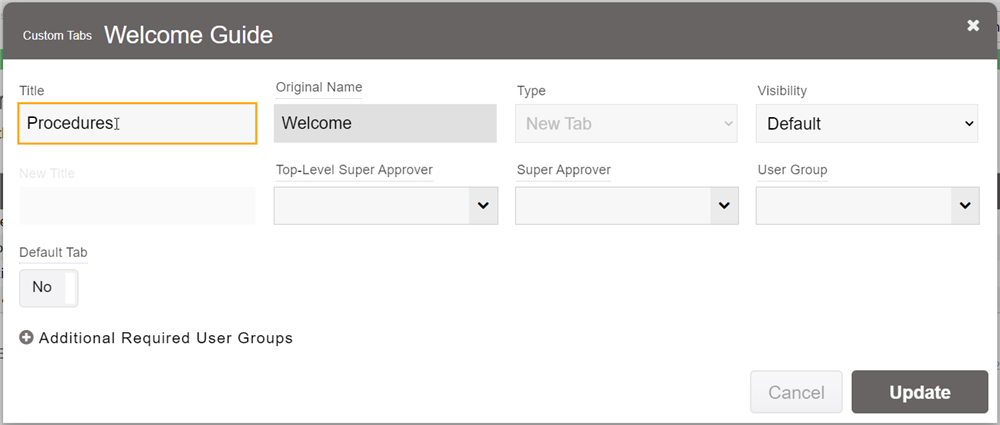This screenshot has height=425, width=1000.
Task: Click the Visibility field label
Action: pos(782,91)
